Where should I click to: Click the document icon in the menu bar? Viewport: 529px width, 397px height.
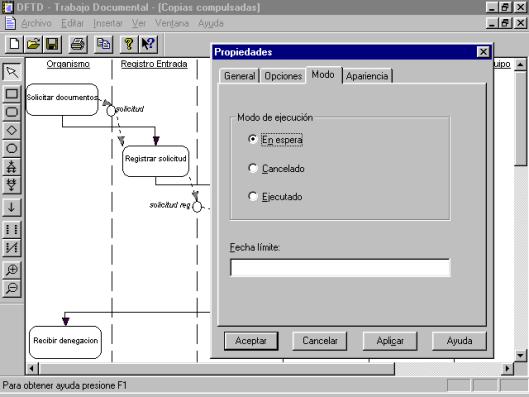coord(10,23)
